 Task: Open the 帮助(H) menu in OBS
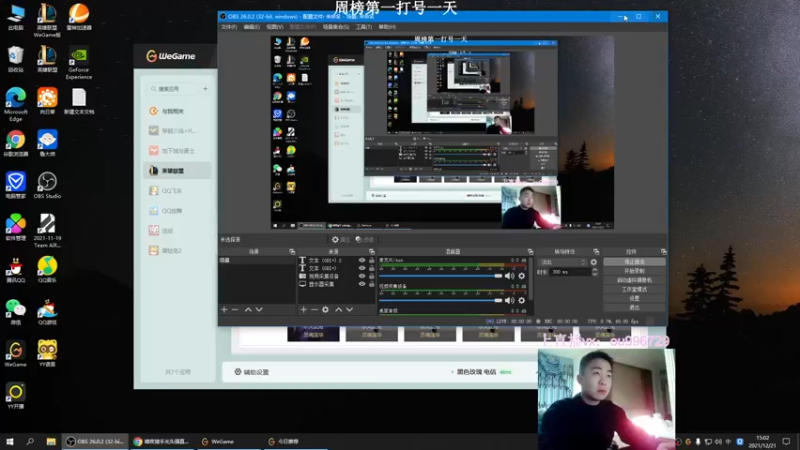(x=387, y=27)
